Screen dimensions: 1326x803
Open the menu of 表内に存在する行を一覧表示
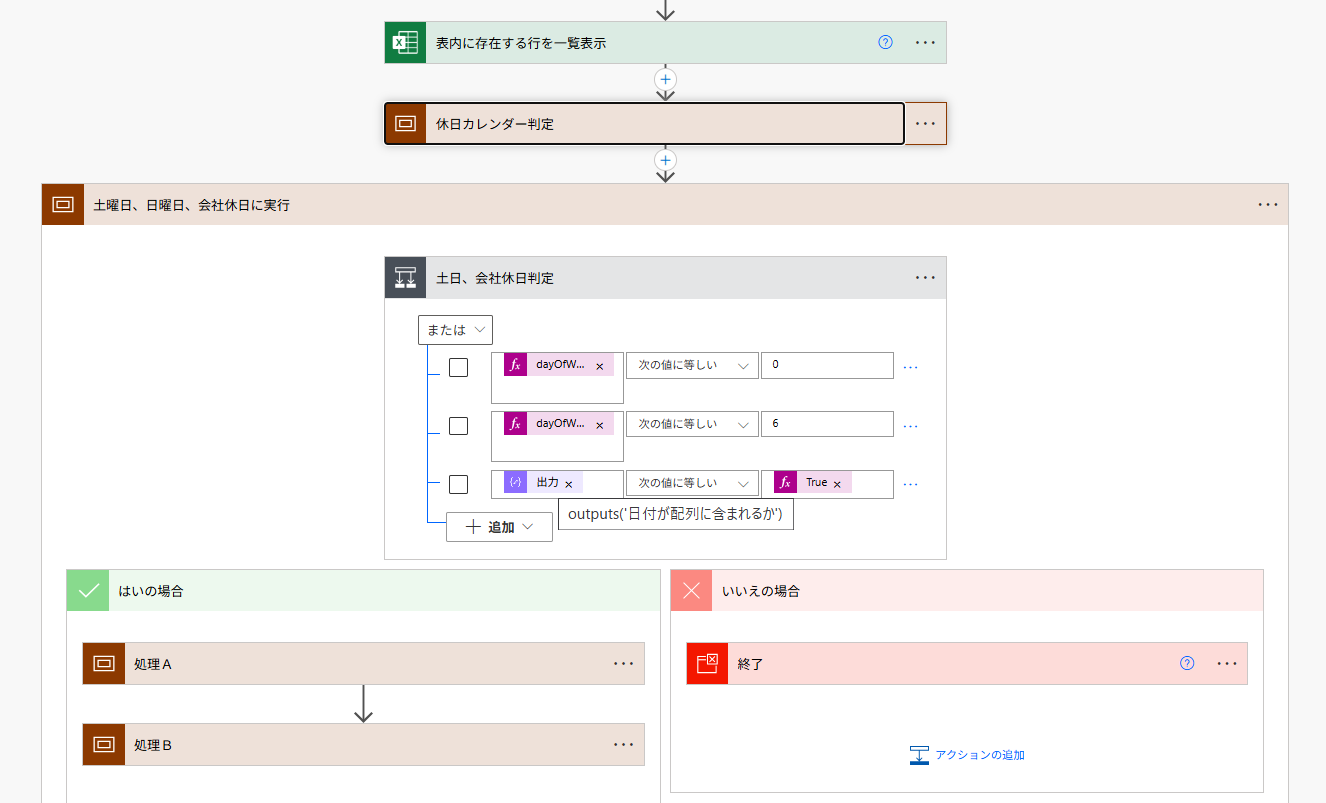click(x=925, y=43)
